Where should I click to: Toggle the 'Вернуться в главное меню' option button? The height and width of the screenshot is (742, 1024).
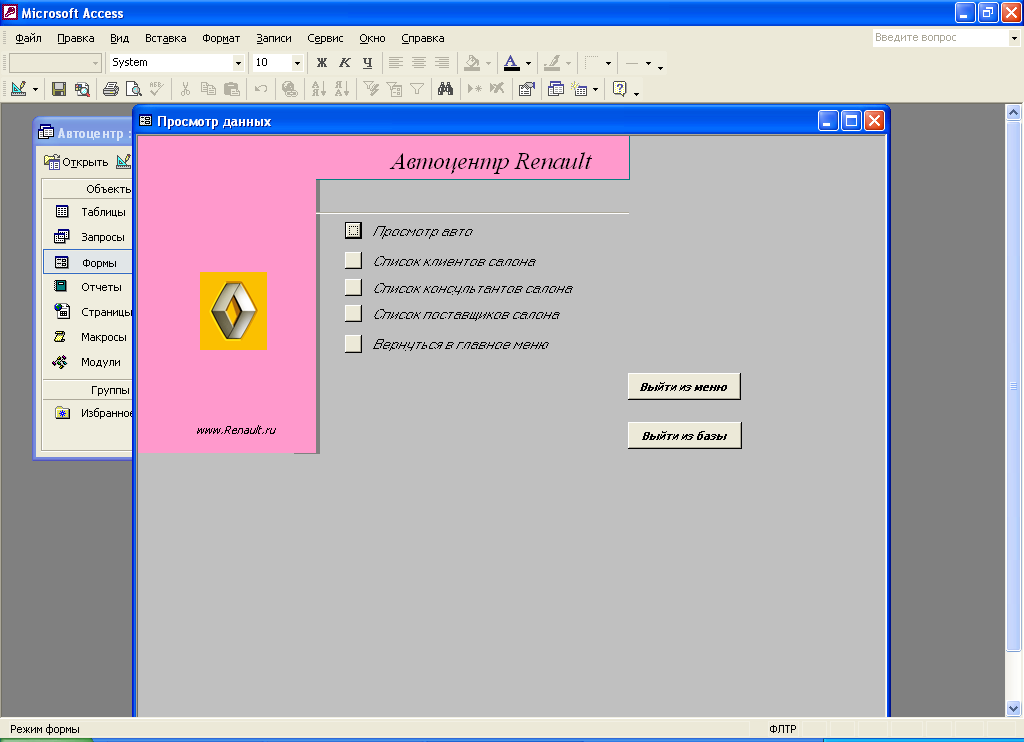point(353,344)
